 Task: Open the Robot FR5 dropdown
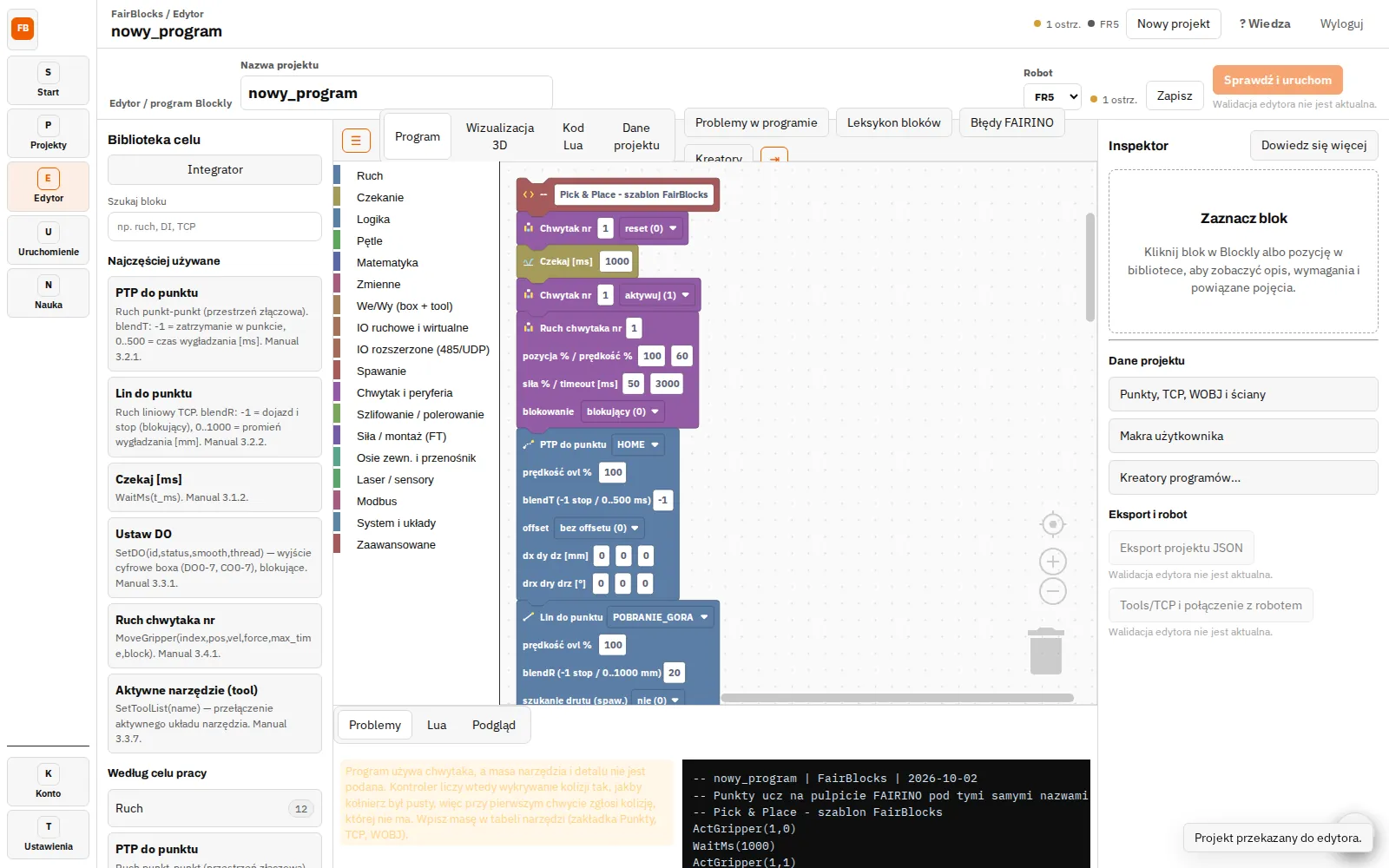click(1052, 97)
